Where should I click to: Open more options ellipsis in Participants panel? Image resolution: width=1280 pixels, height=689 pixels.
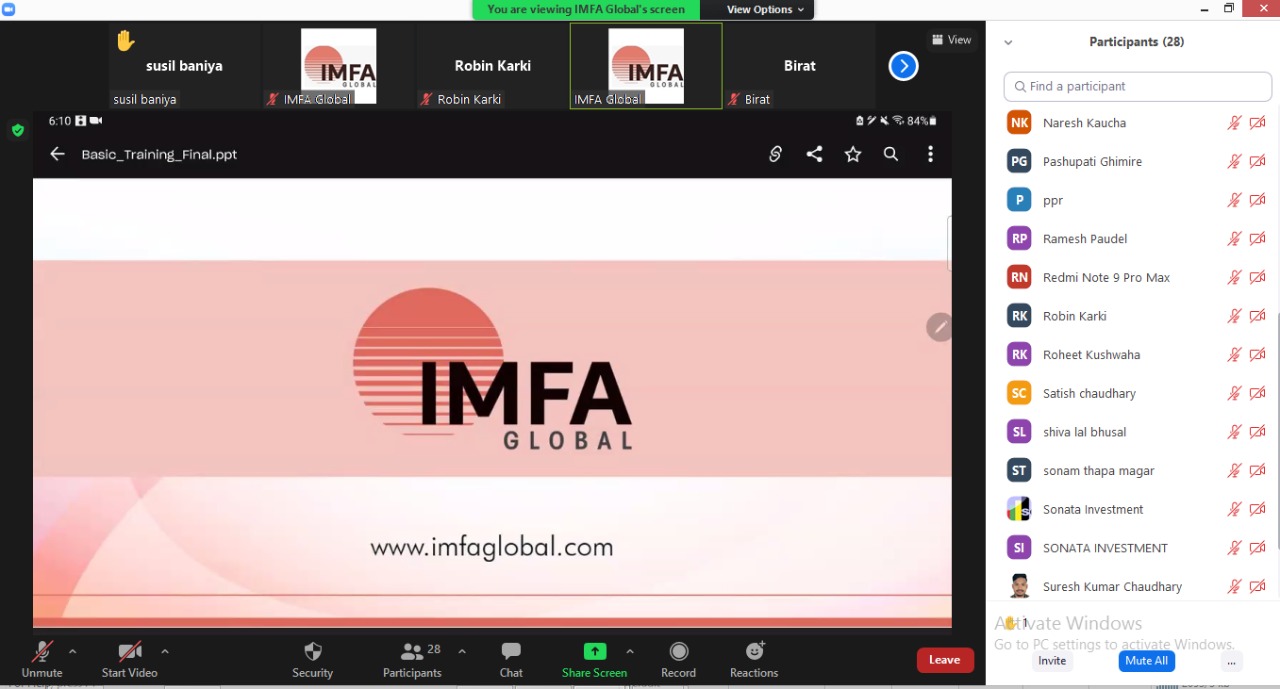tap(1231, 661)
